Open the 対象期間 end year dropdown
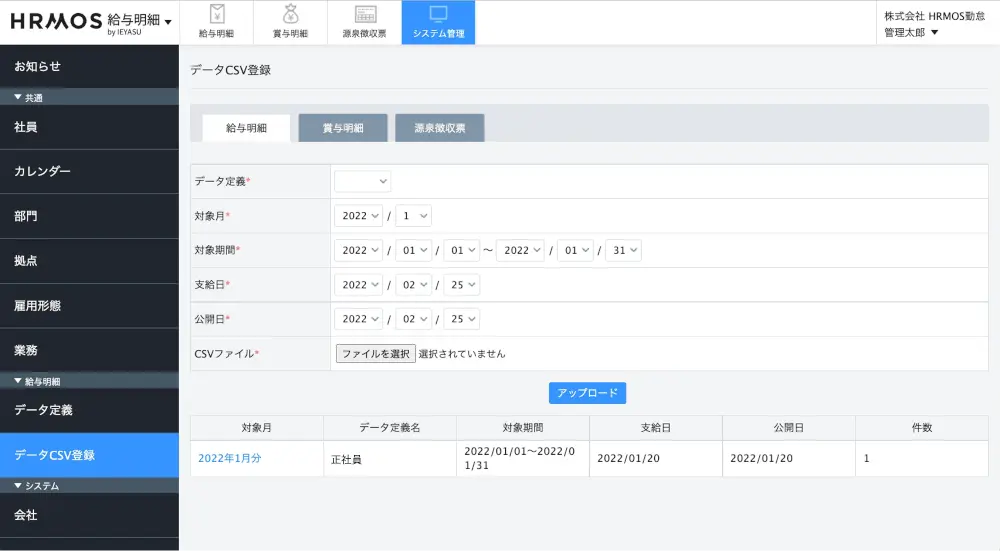 click(520, 250)
